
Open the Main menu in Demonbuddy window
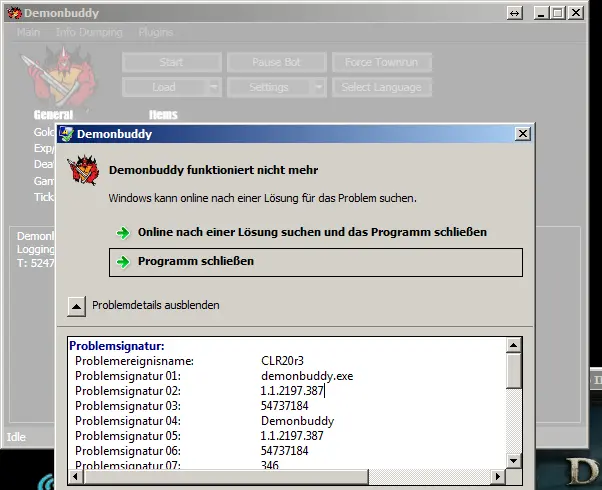(28, 32)
